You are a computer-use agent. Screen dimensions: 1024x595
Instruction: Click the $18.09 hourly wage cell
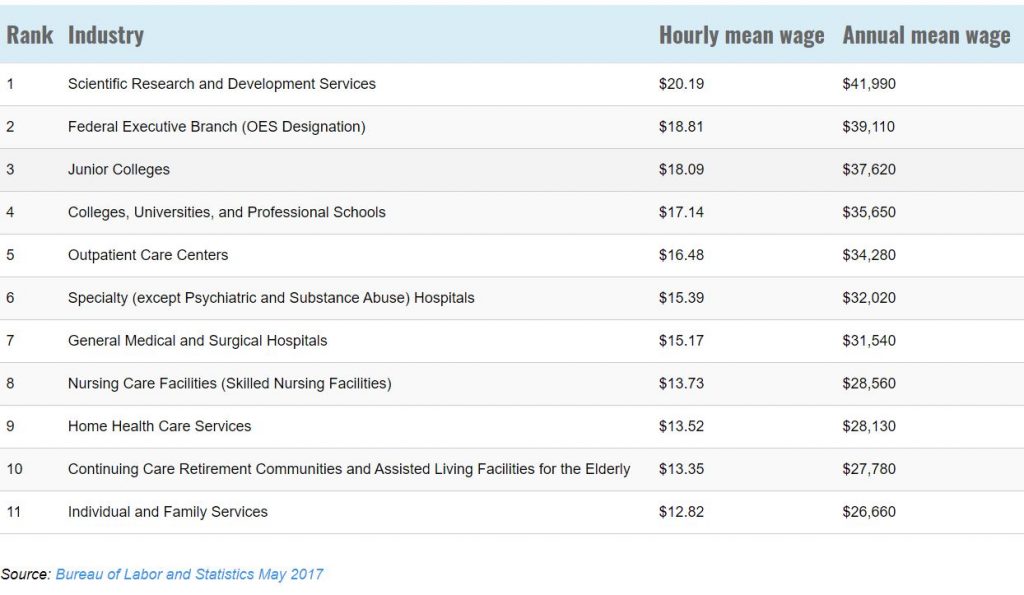coord(681,170)
